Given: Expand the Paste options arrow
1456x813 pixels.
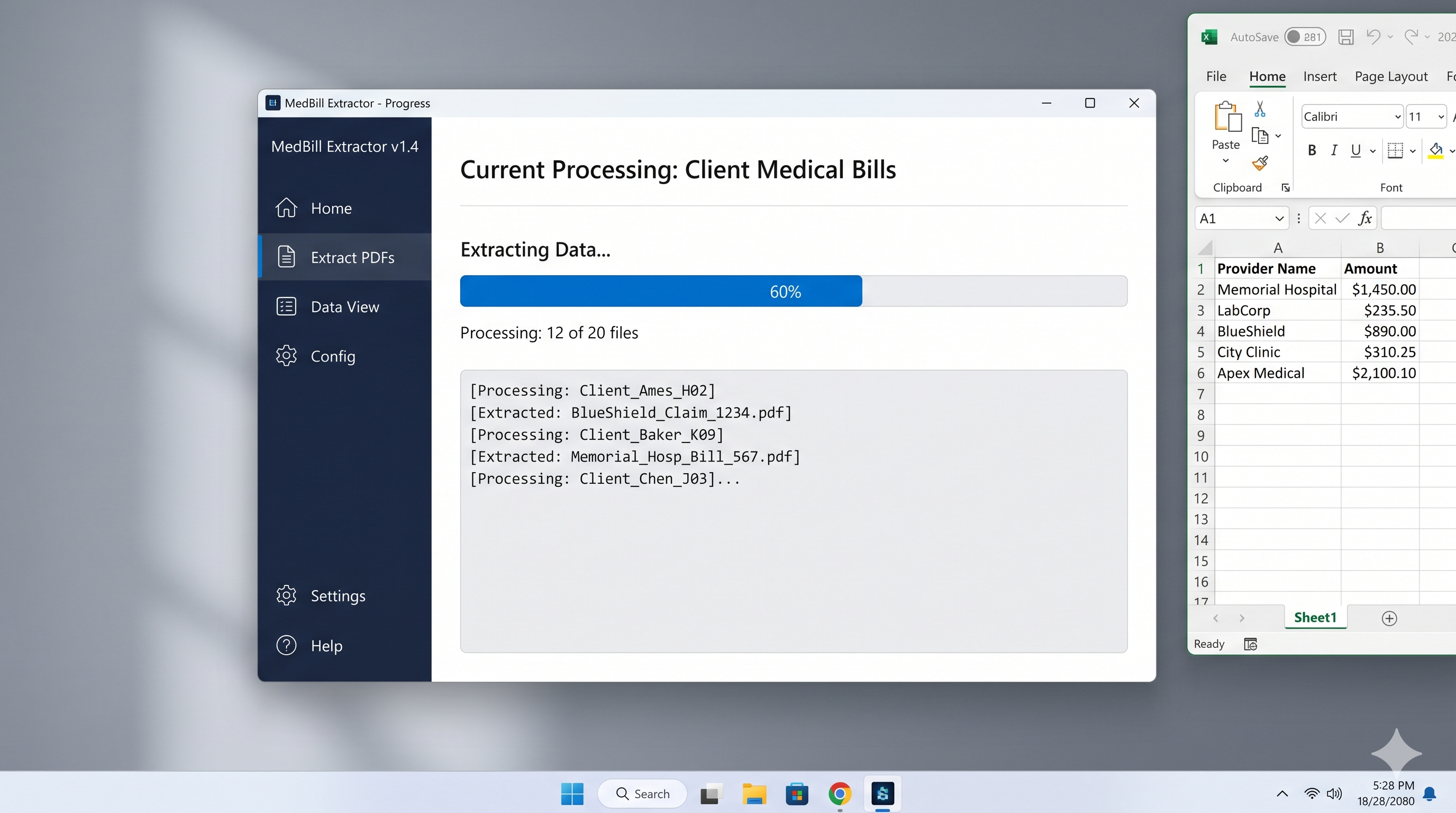Looking at the screenshot, I should pos(1225,160).
